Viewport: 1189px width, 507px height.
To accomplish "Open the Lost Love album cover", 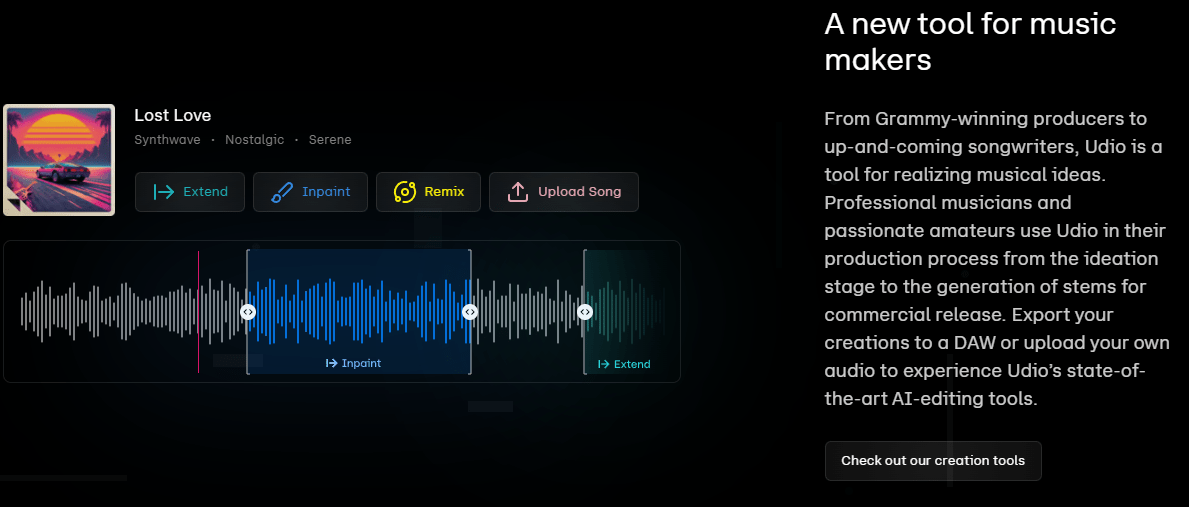I will point(59,160).
